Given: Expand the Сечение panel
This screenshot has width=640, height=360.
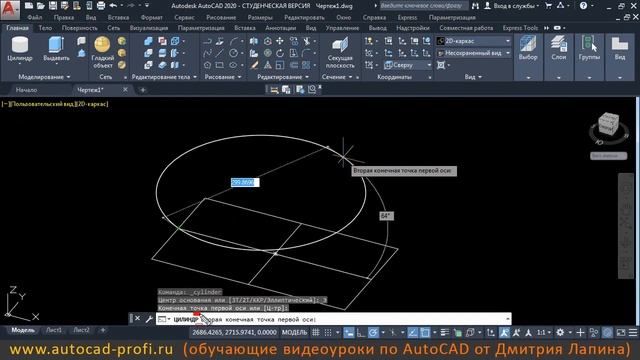Looking at the screenshot, I should (x=337, y=77).
